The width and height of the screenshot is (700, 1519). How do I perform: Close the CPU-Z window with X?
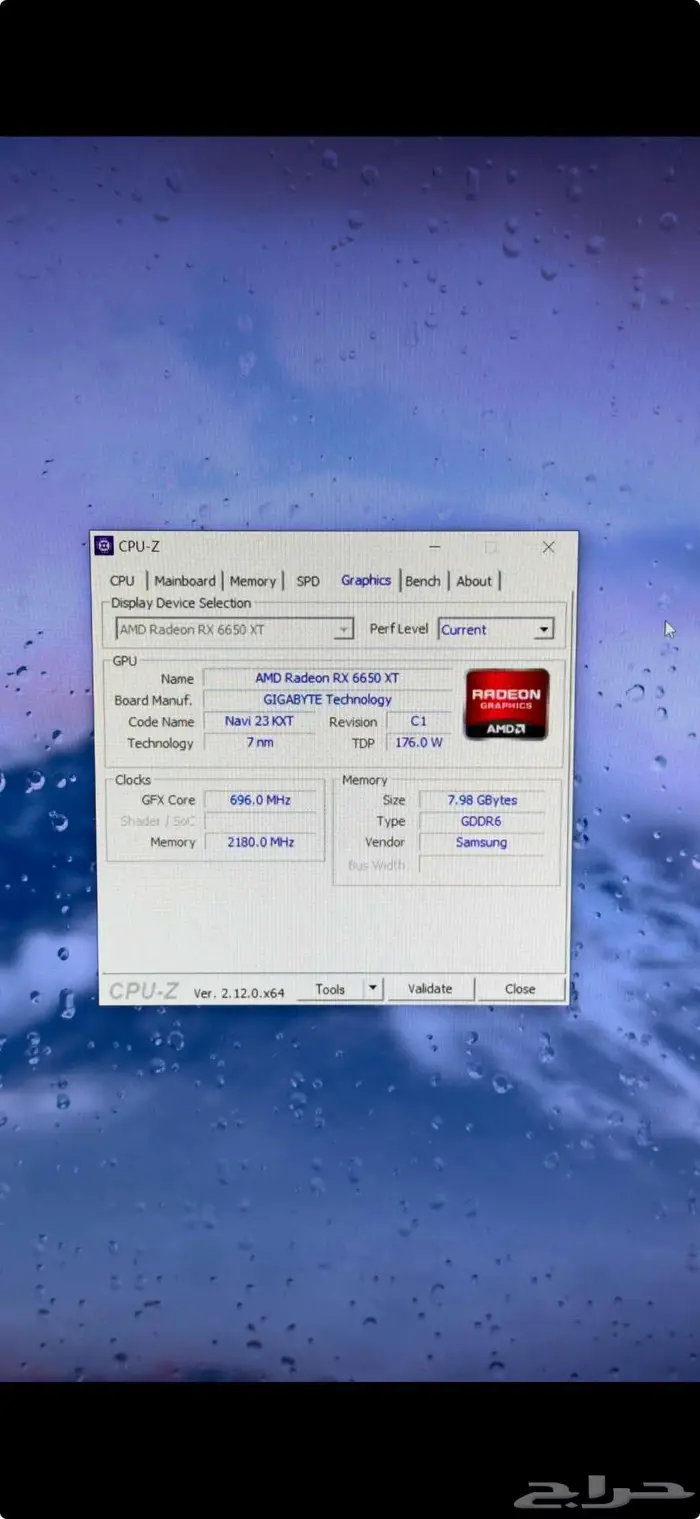click(548, 547)
